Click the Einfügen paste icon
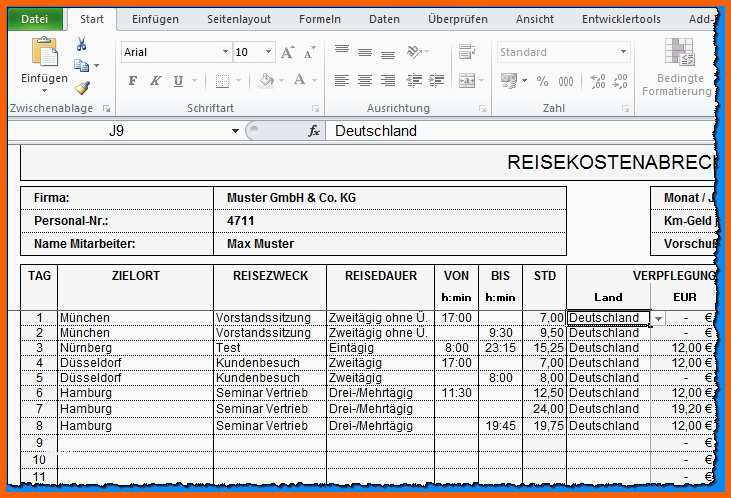 click(x=45, y=53)
